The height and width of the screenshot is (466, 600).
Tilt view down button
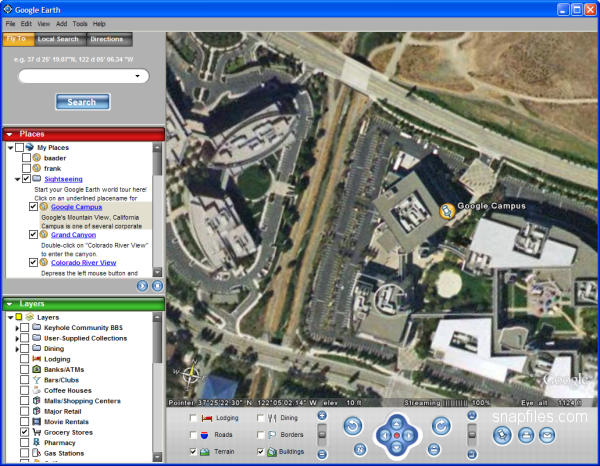472,454
